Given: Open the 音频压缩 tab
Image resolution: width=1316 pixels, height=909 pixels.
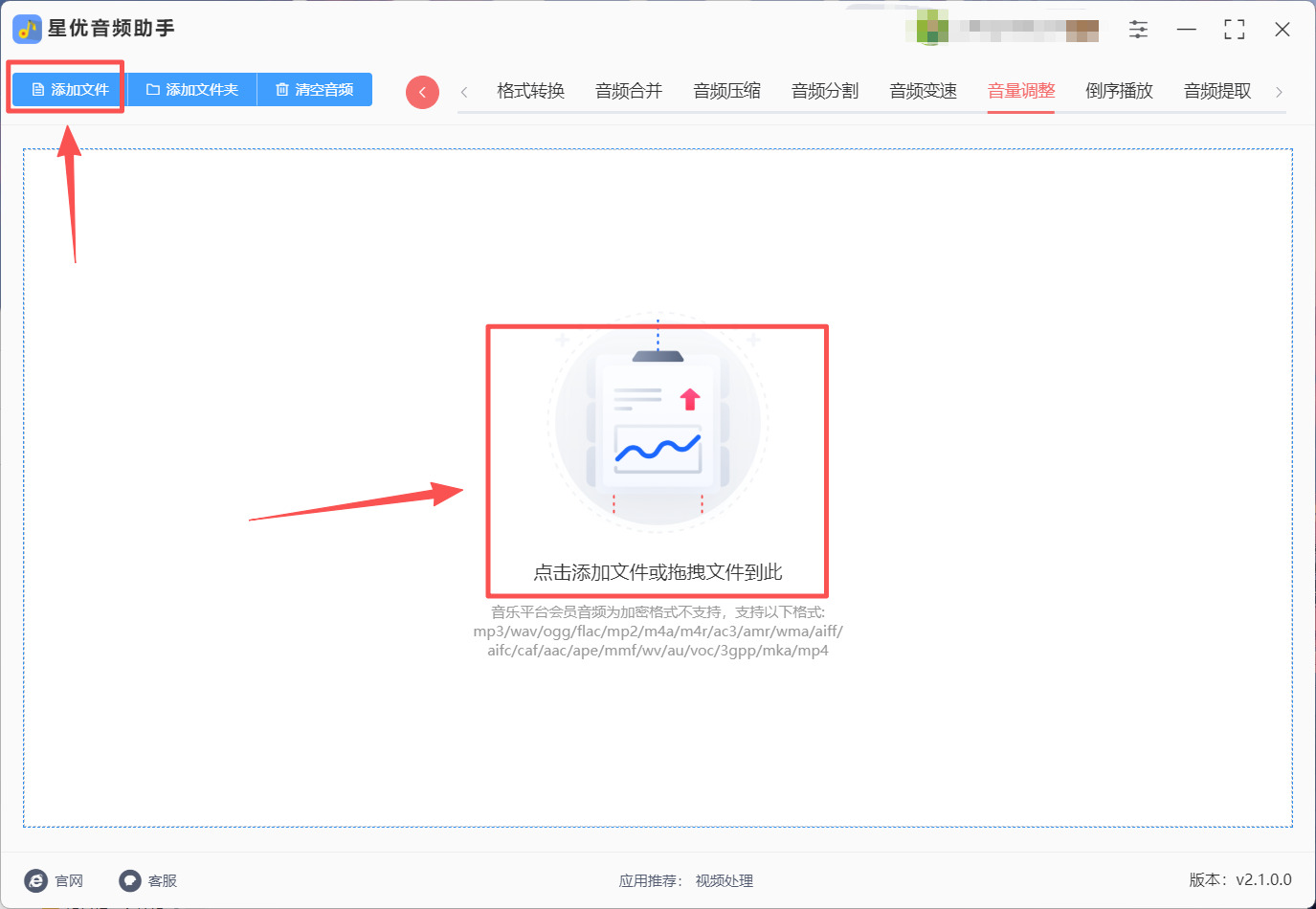Looking at the screenshot, I should coord(727,91).
